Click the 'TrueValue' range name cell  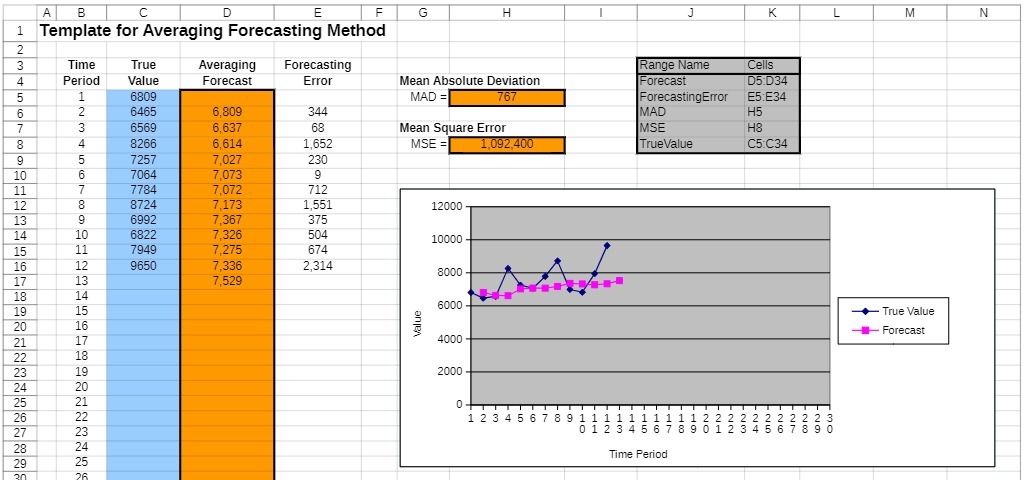(690, 143)
